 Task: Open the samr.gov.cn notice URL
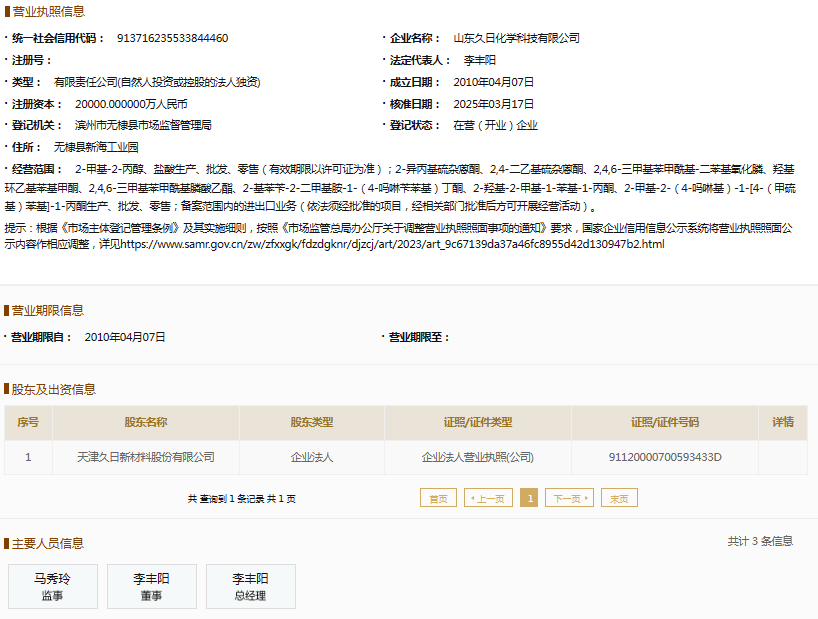[392, 244]
